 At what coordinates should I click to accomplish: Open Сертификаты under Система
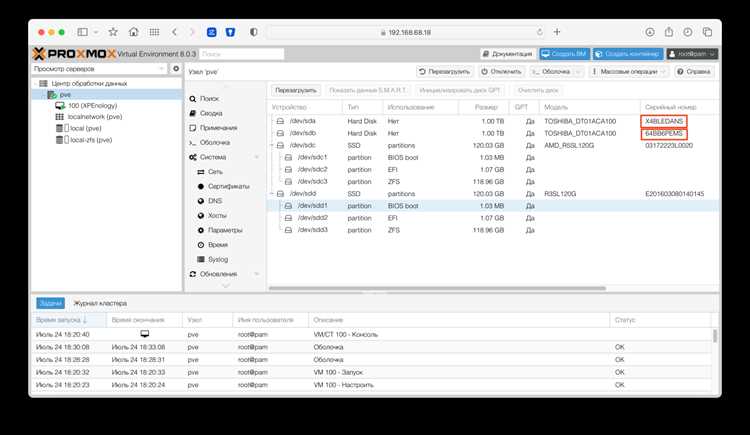coord(228,186)
